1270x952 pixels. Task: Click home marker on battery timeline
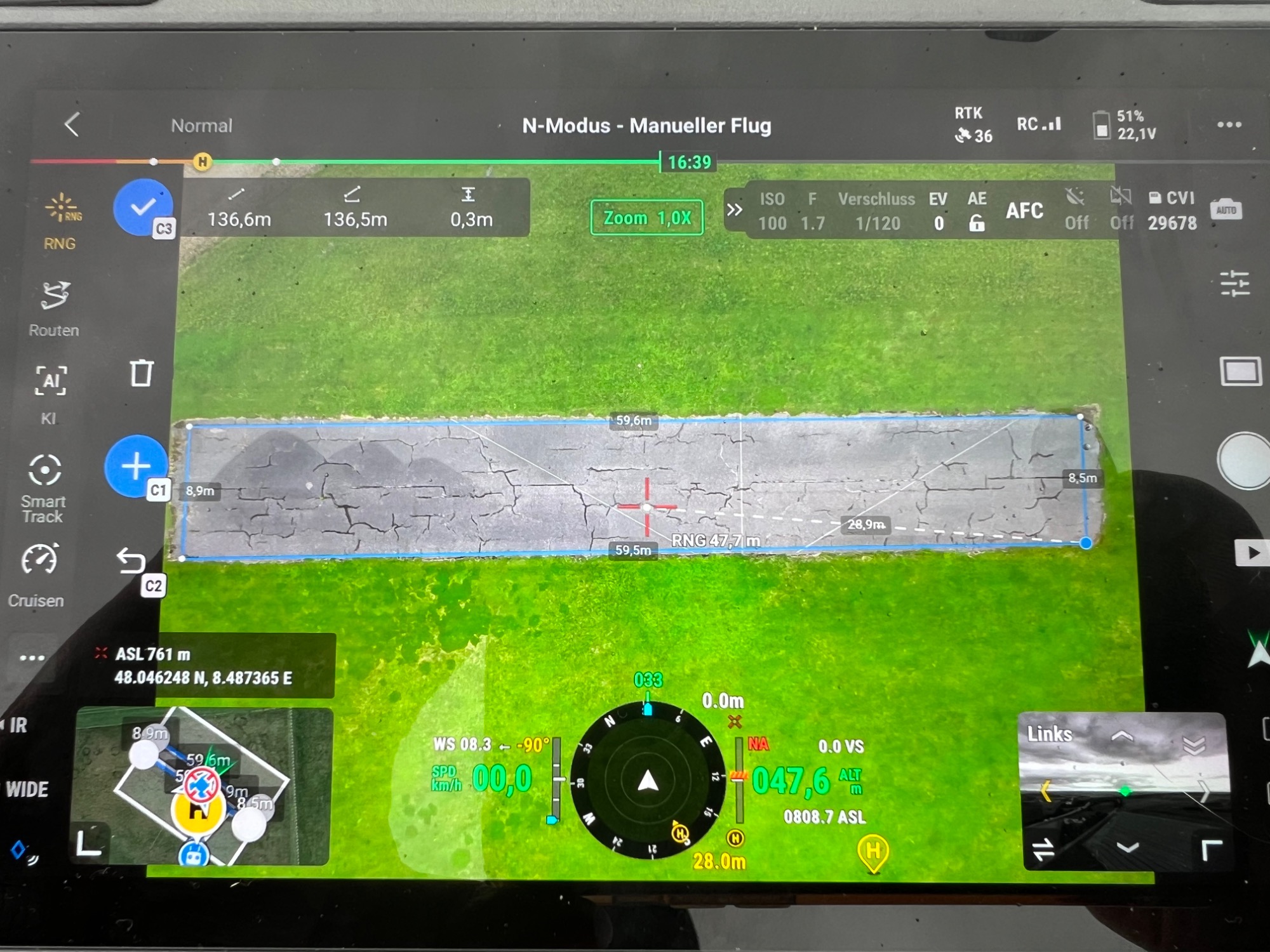coord(202,161)
